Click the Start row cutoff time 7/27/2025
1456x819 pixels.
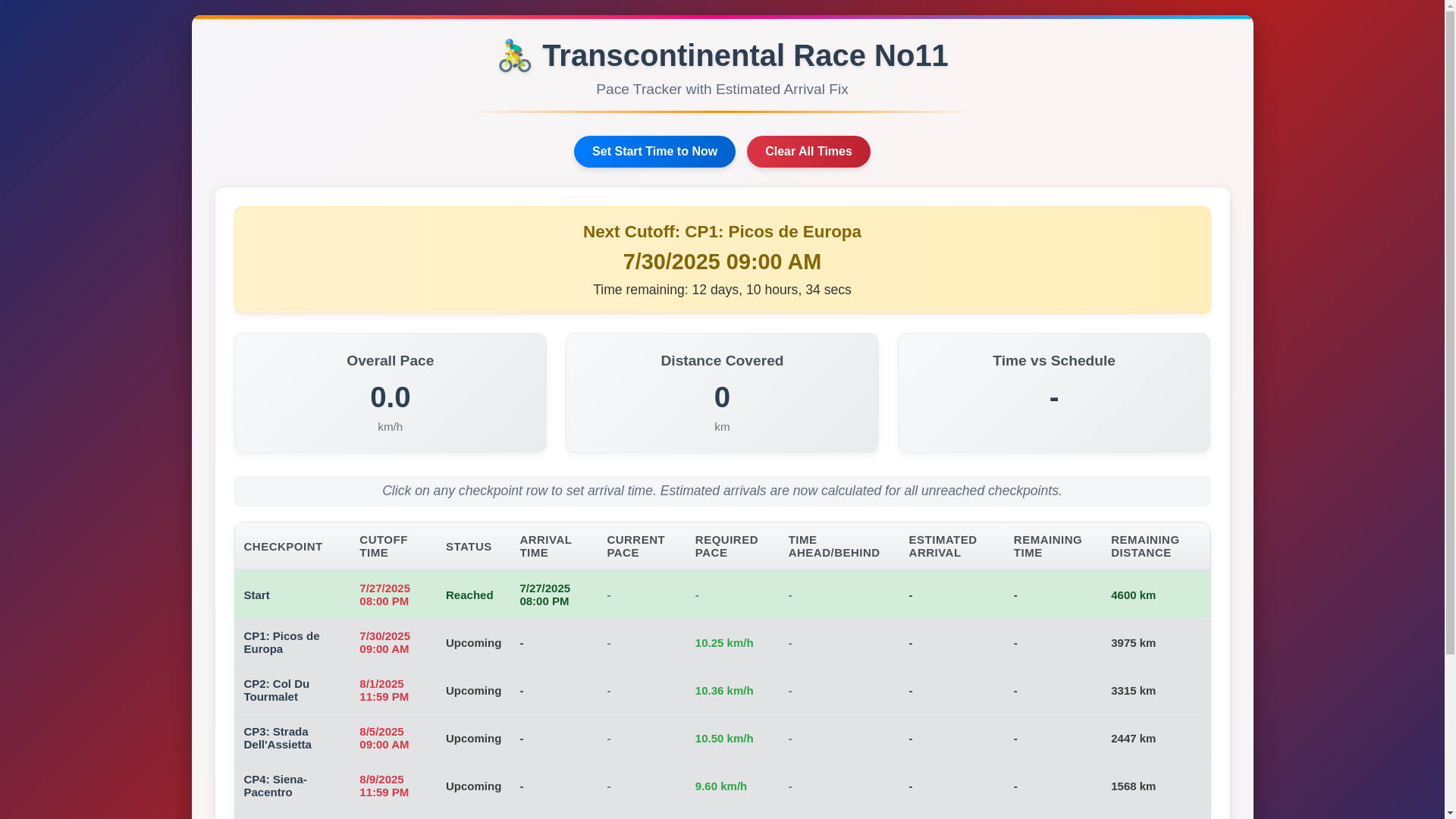384,595
